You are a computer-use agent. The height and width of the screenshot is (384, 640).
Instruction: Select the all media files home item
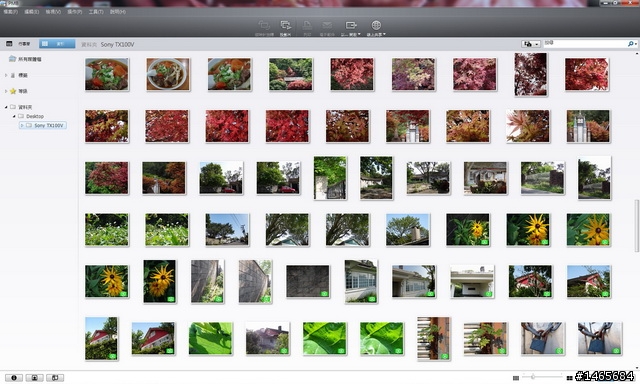(x=25, y=59)
